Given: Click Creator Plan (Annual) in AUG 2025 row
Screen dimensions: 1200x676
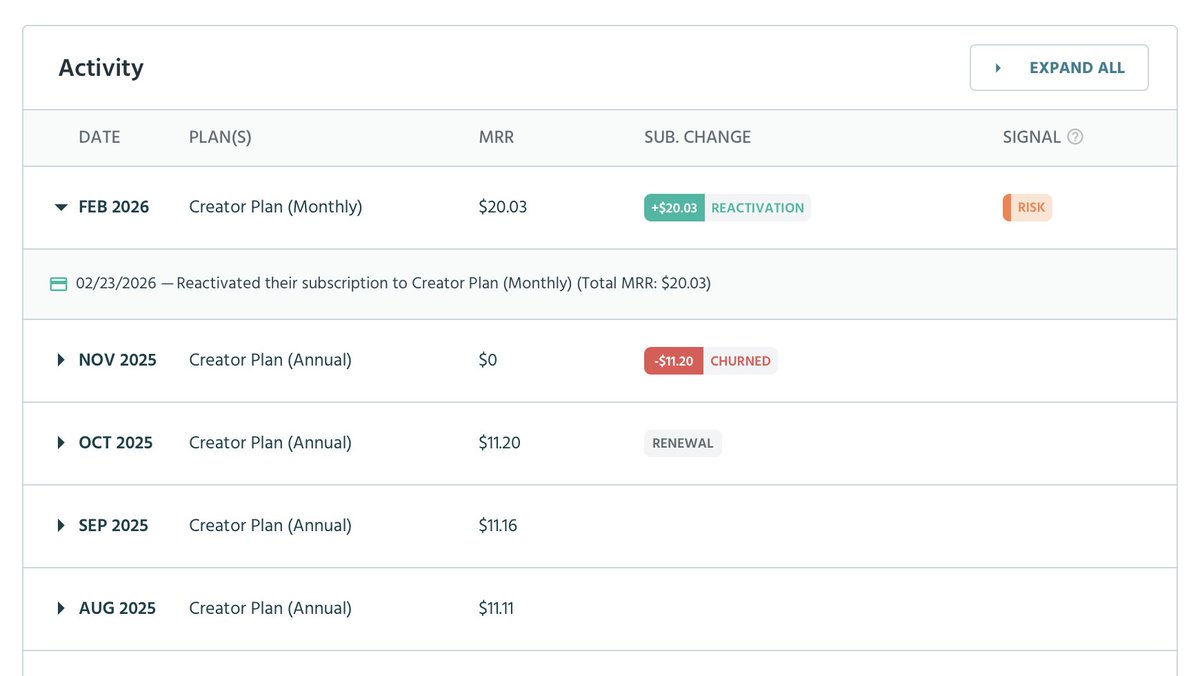Looking at the screenshot, I should tap(270, 608).
